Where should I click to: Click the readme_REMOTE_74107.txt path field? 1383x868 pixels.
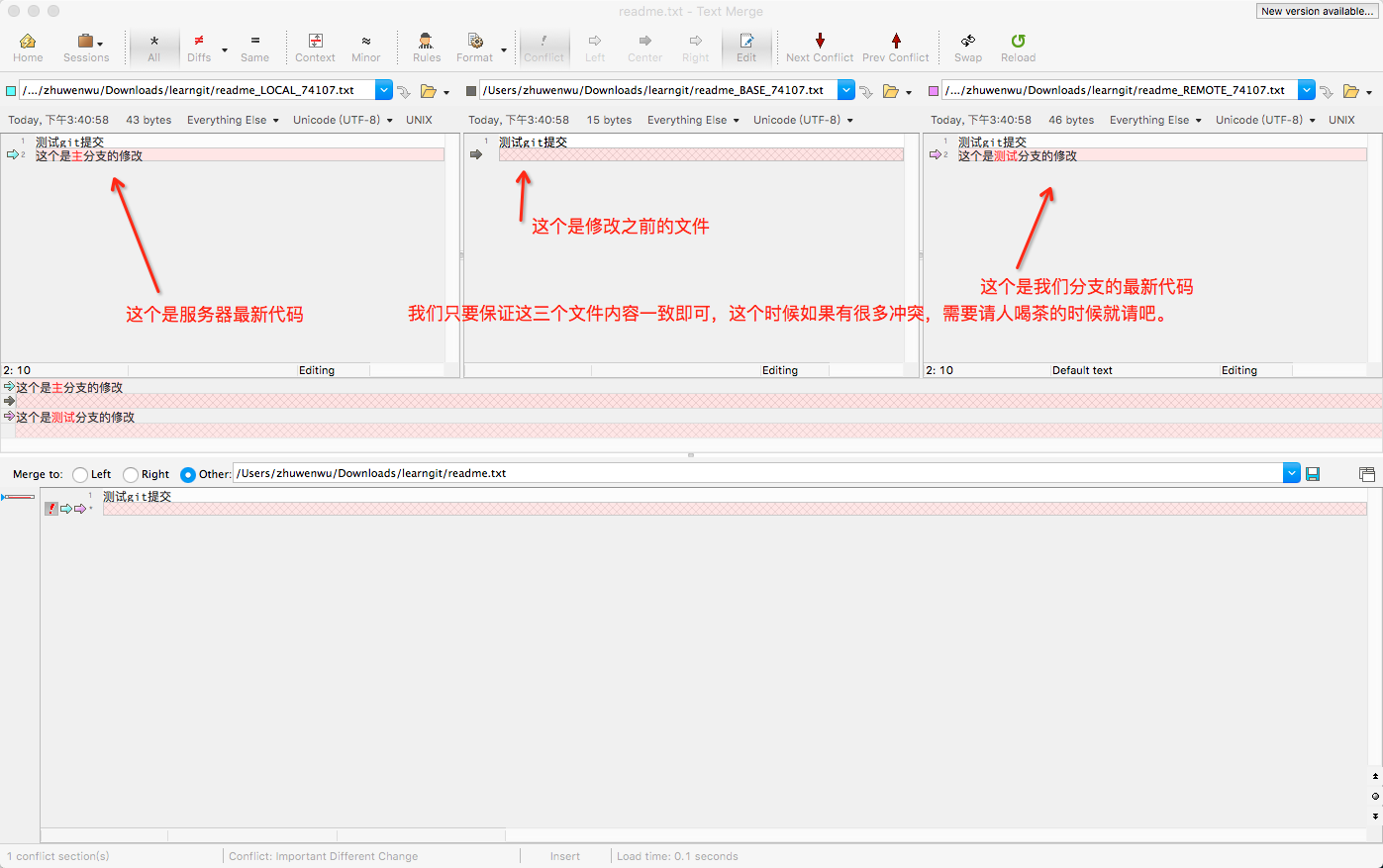point(1120,90)
